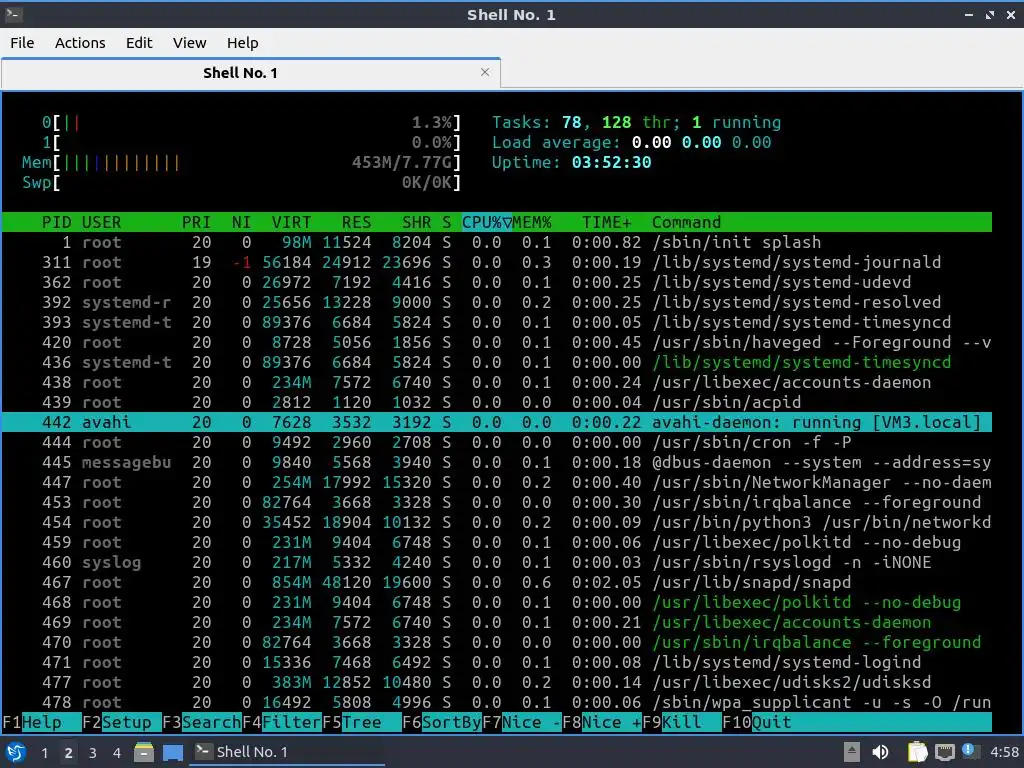Open the clipboard manager tray icon

(917, 752)
